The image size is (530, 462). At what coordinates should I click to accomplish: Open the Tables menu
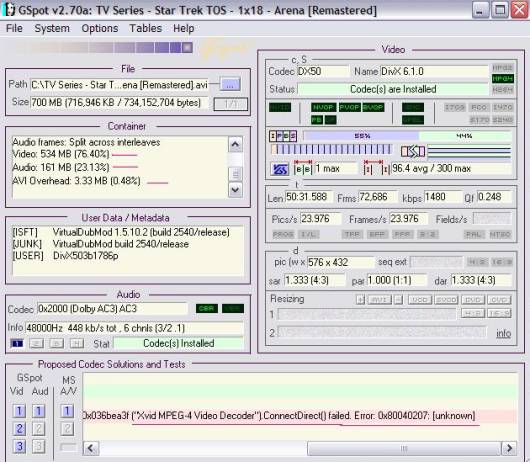(146, 28)
